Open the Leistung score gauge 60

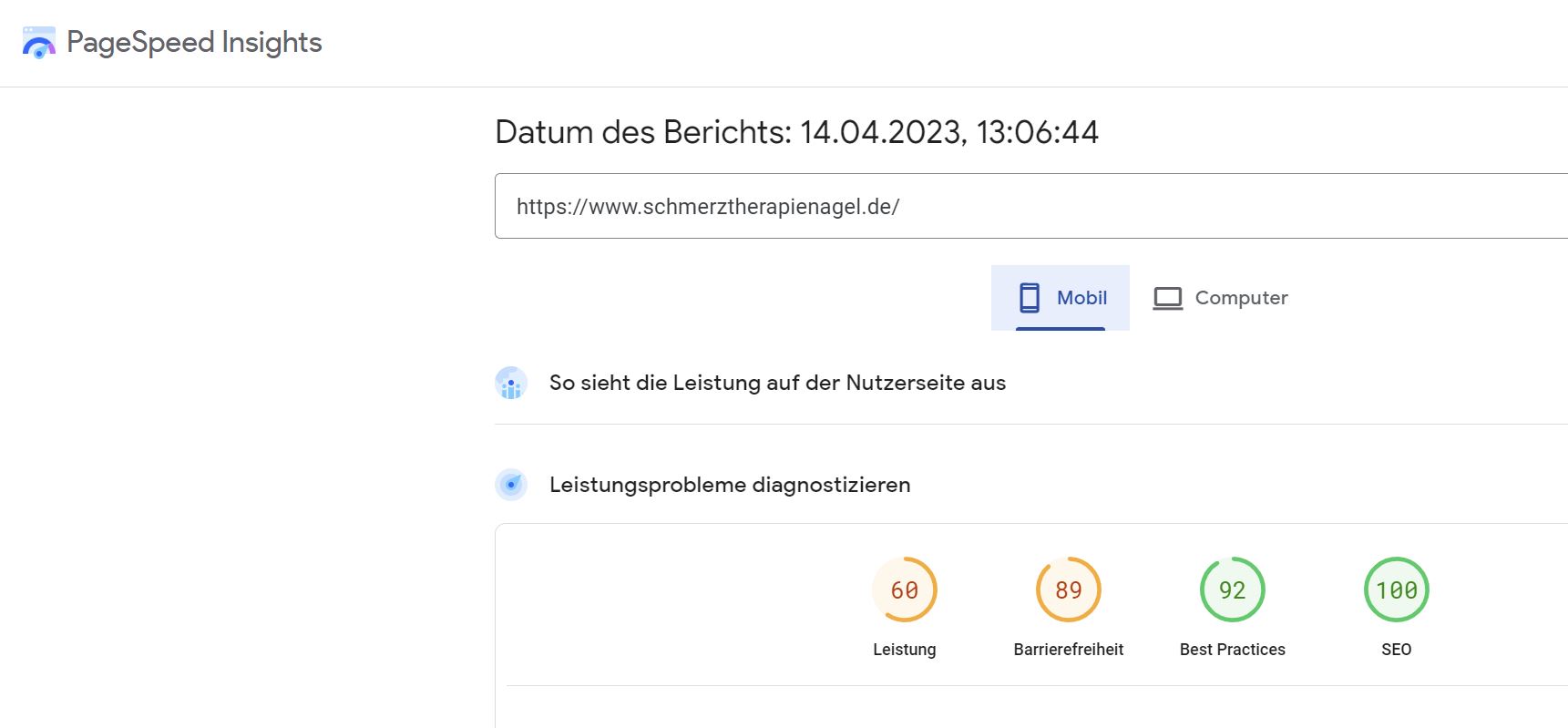coord(905,590)
